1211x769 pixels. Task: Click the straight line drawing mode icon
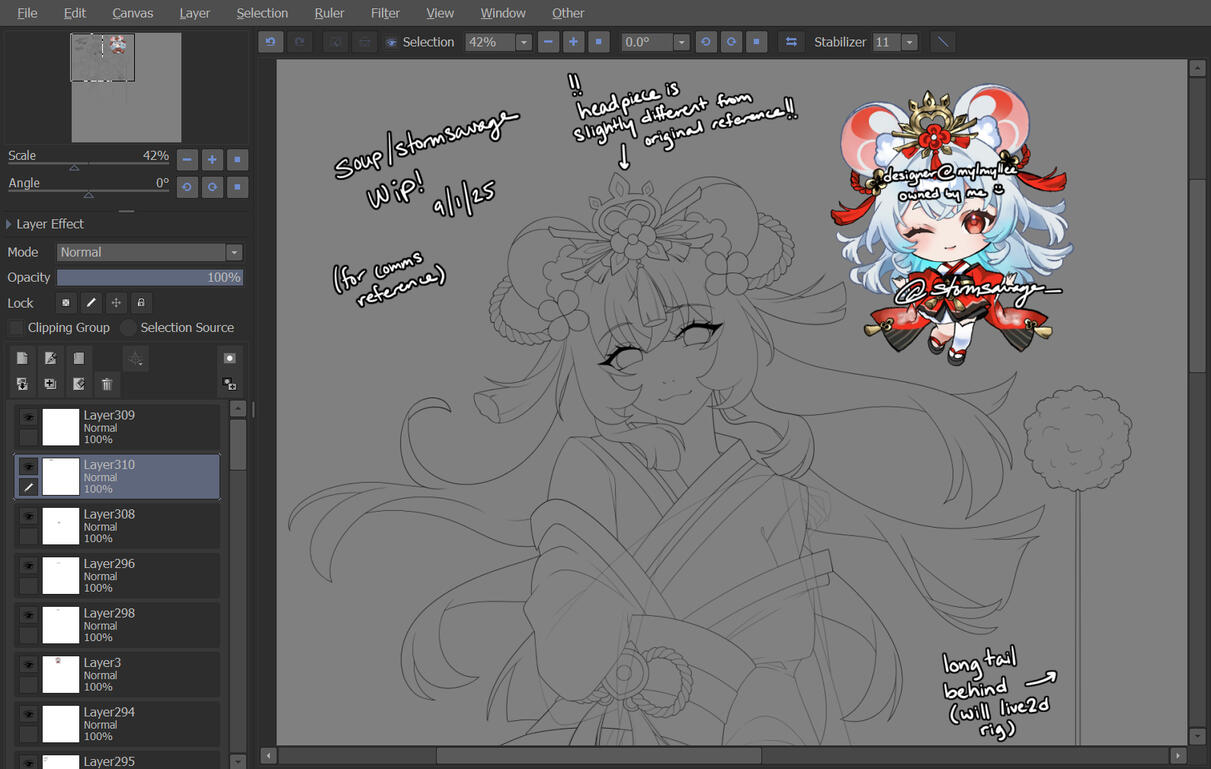pos(942,42)
